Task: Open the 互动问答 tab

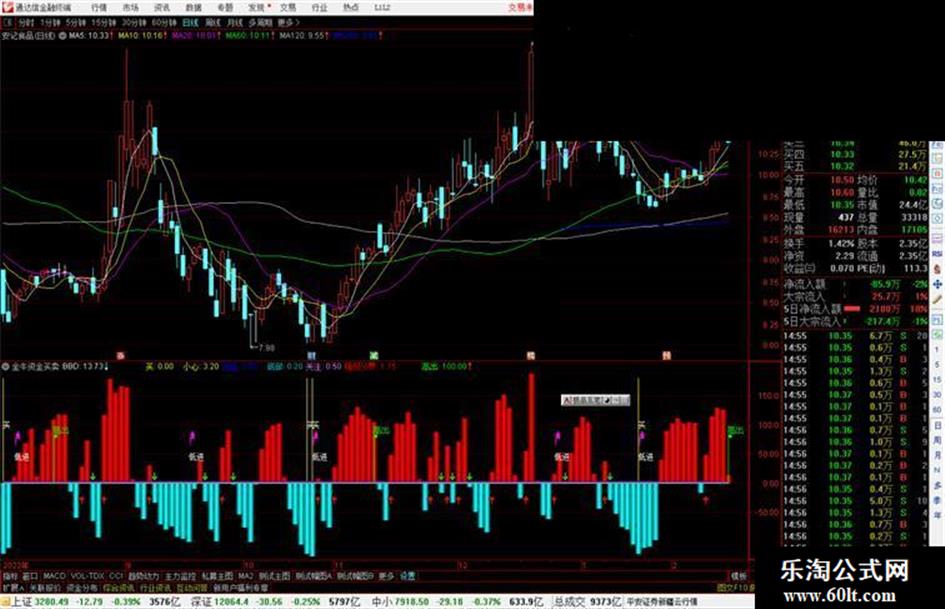Action: click(192, 587)
